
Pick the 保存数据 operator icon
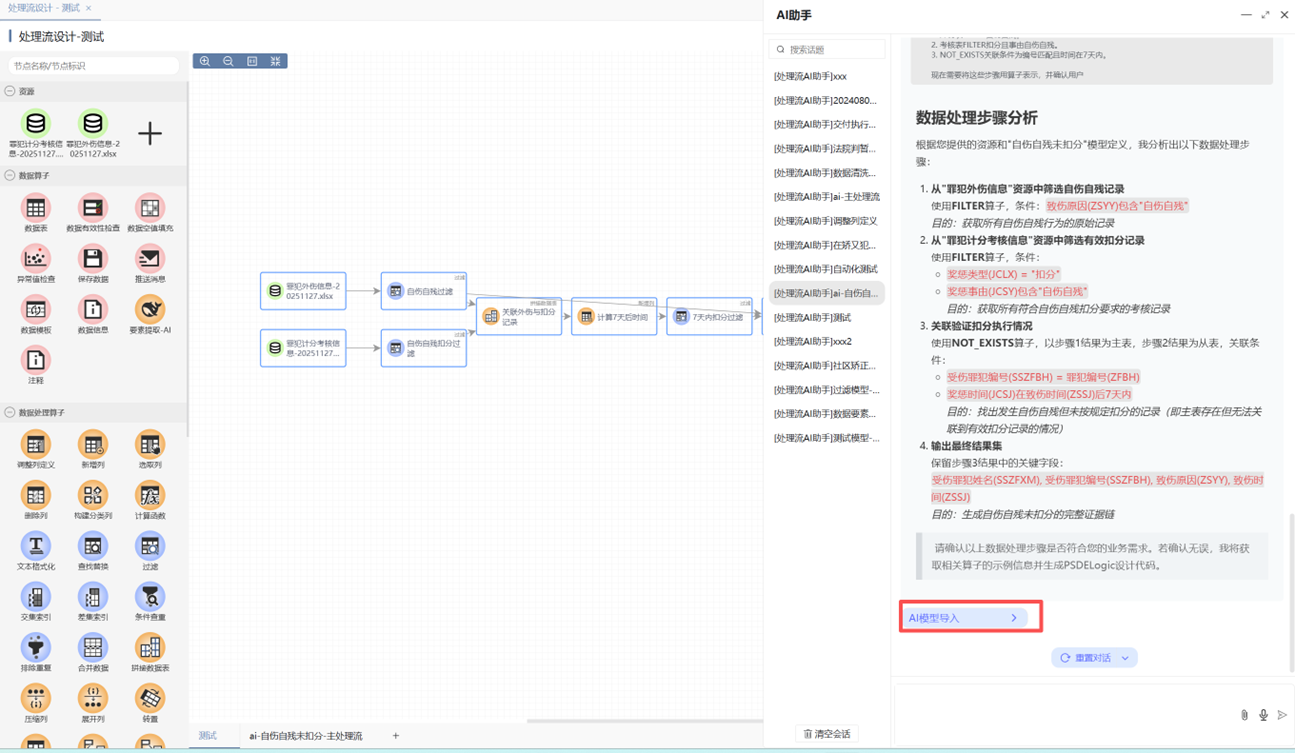[93, 259]
